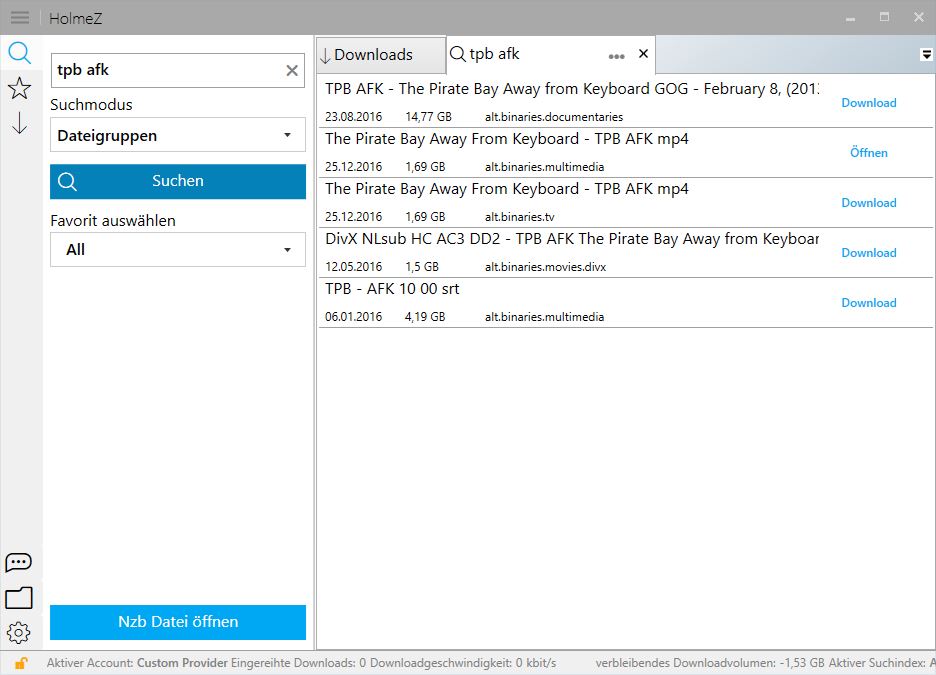Click alt.binaries.movies.divx group text
Viewport: 936px width, 675px height.
click(x=546, y=267)
